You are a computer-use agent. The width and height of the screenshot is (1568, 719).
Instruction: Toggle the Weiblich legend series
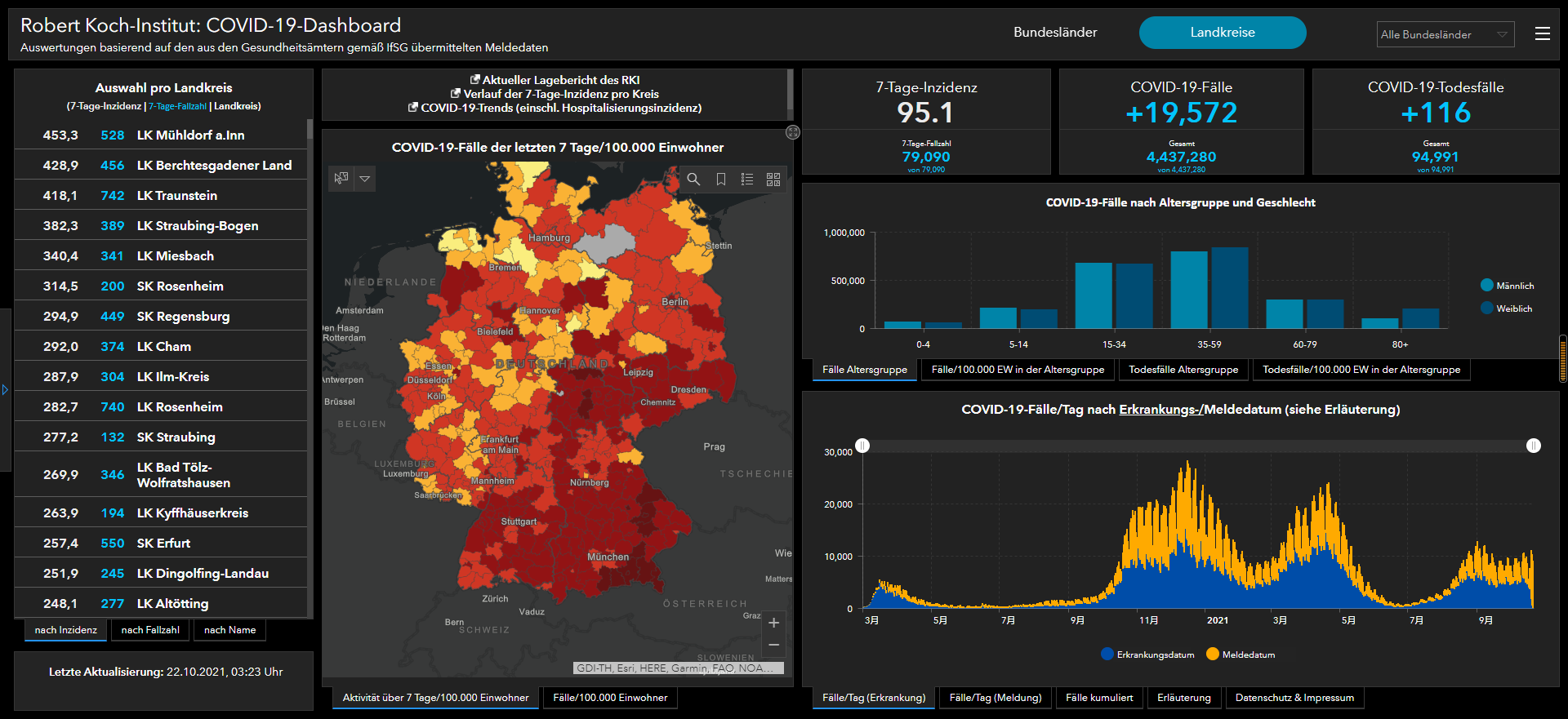[x=1506, y=308]
